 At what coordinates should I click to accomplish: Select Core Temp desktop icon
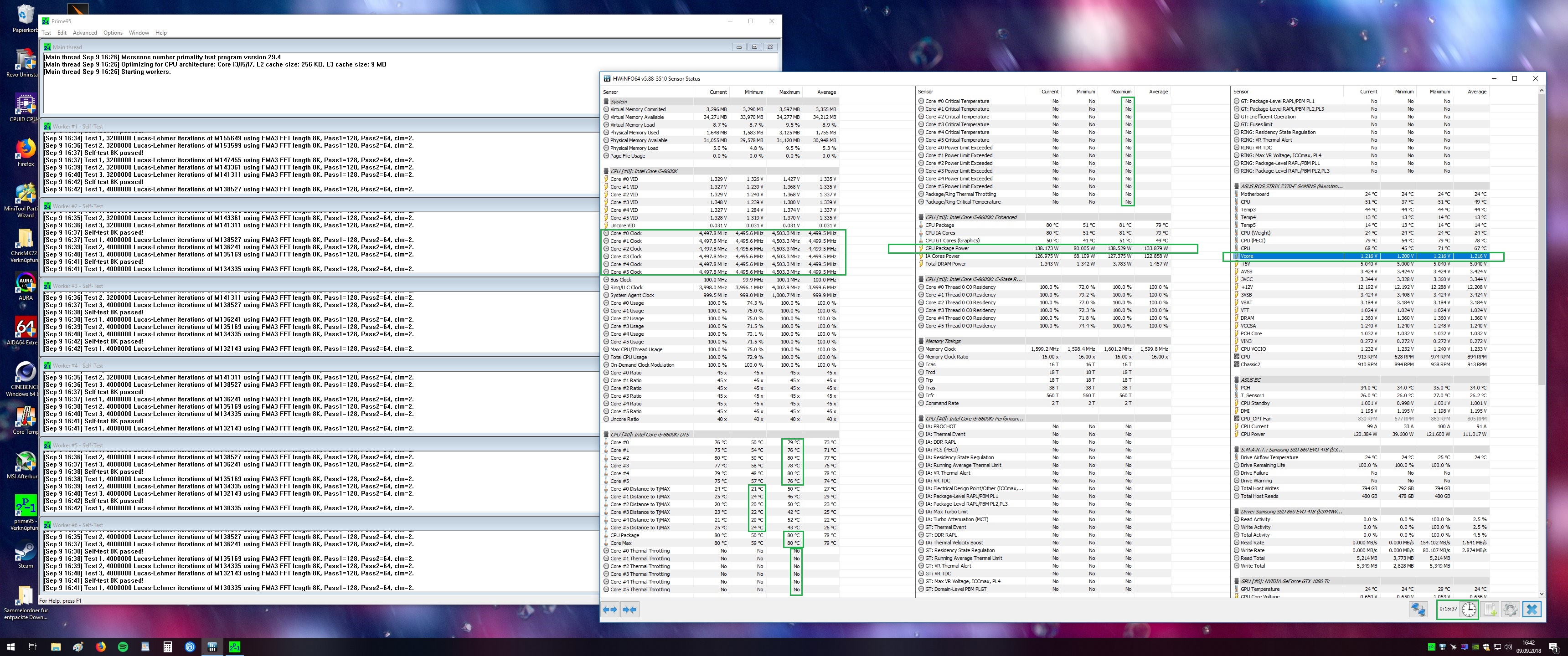coord(26,420)
